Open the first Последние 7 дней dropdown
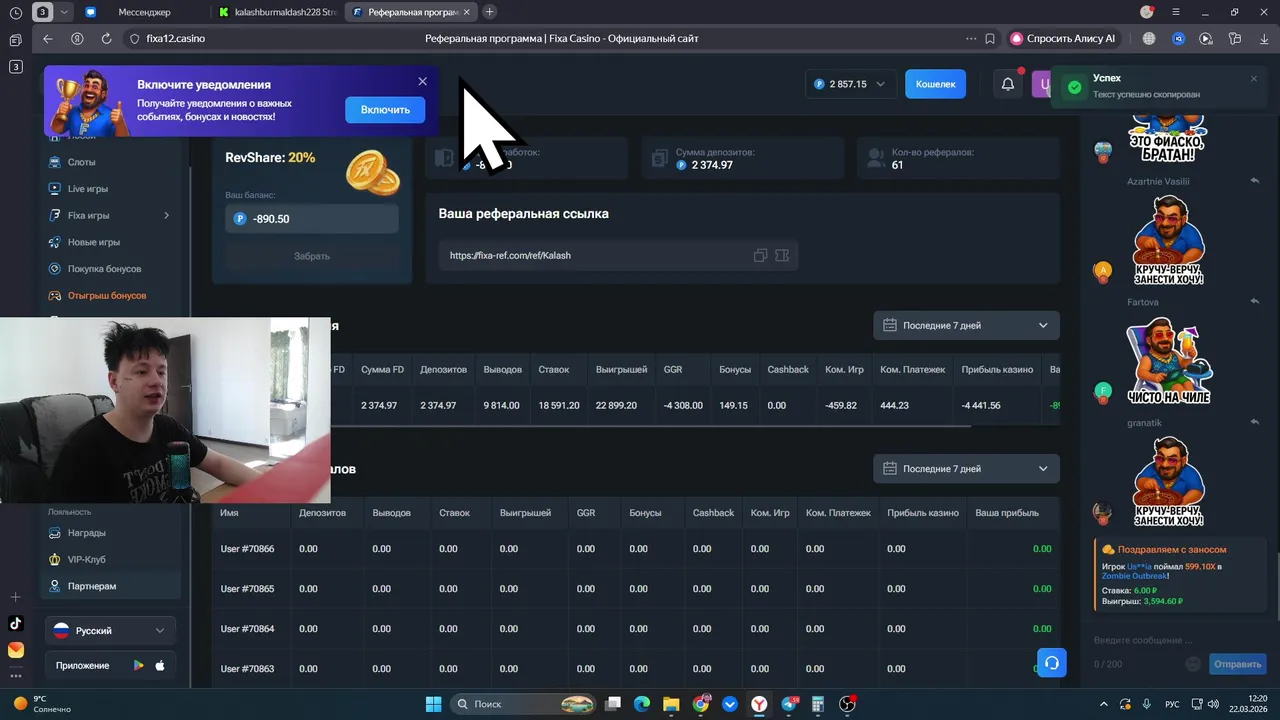 point(966,325)
